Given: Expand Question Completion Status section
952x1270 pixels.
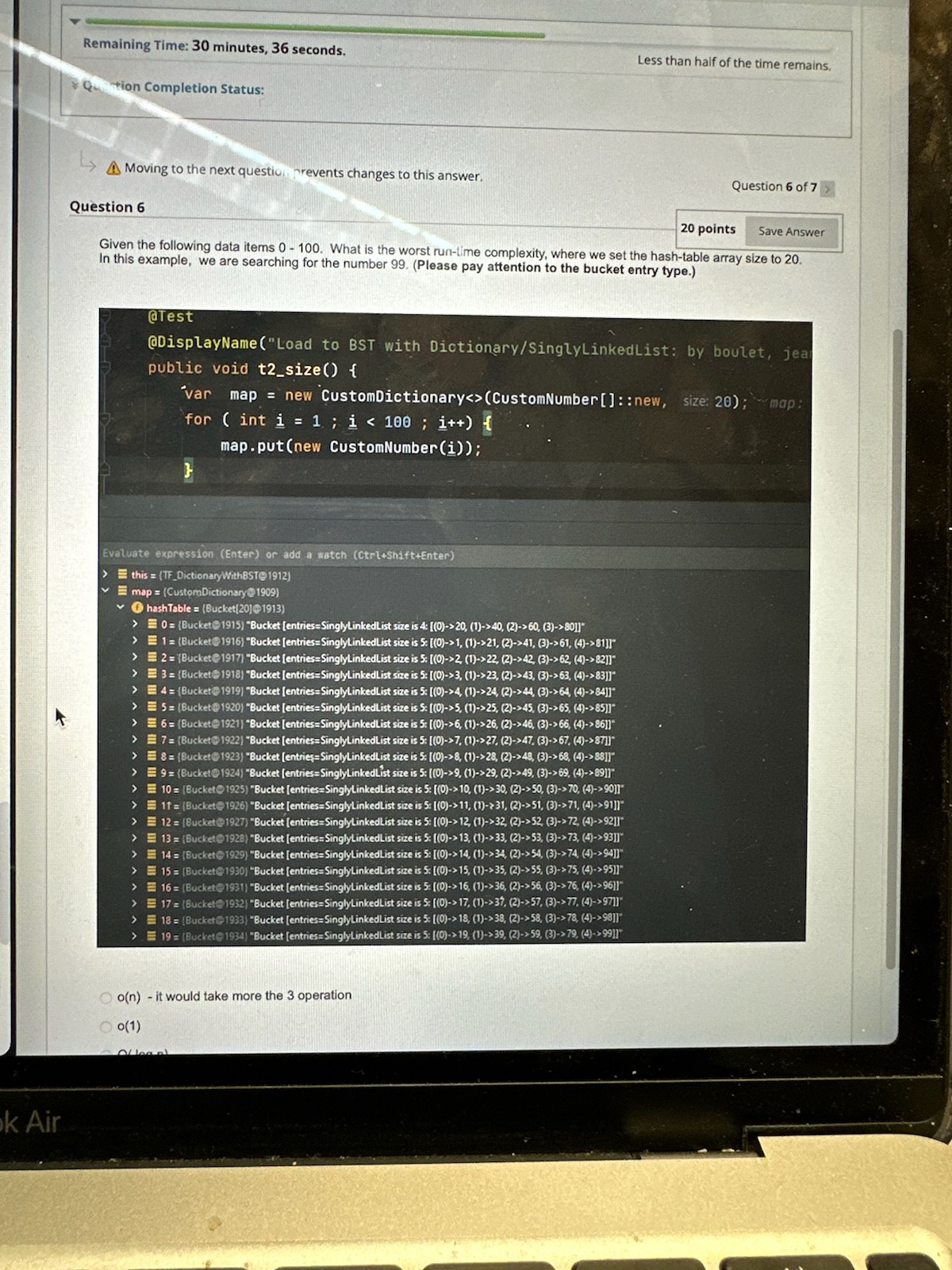Looking at the screenshot, I should click(75, 84).
